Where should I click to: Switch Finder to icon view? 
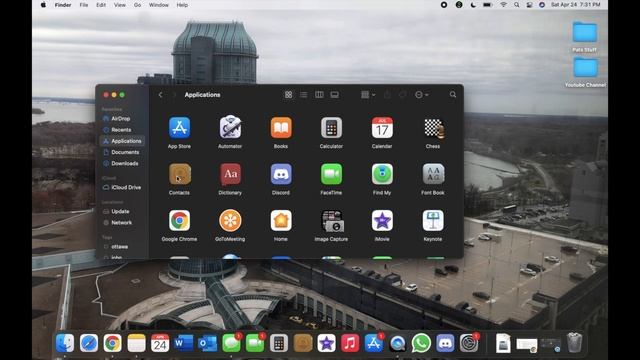pos(289,95)
